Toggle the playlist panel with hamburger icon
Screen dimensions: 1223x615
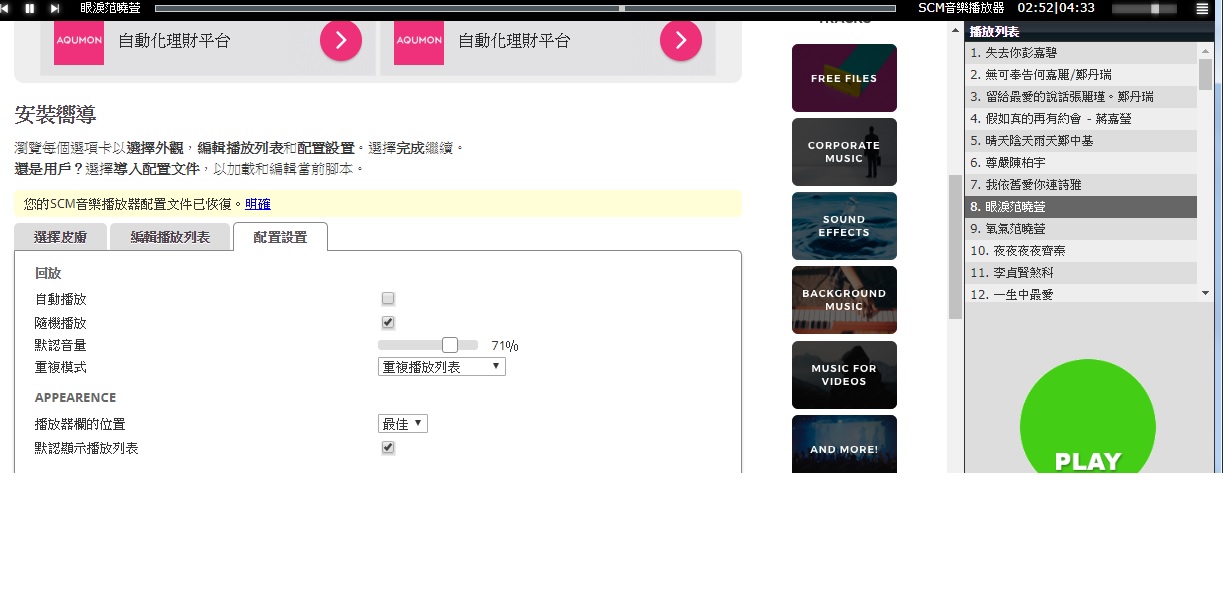pos(1202,8)
